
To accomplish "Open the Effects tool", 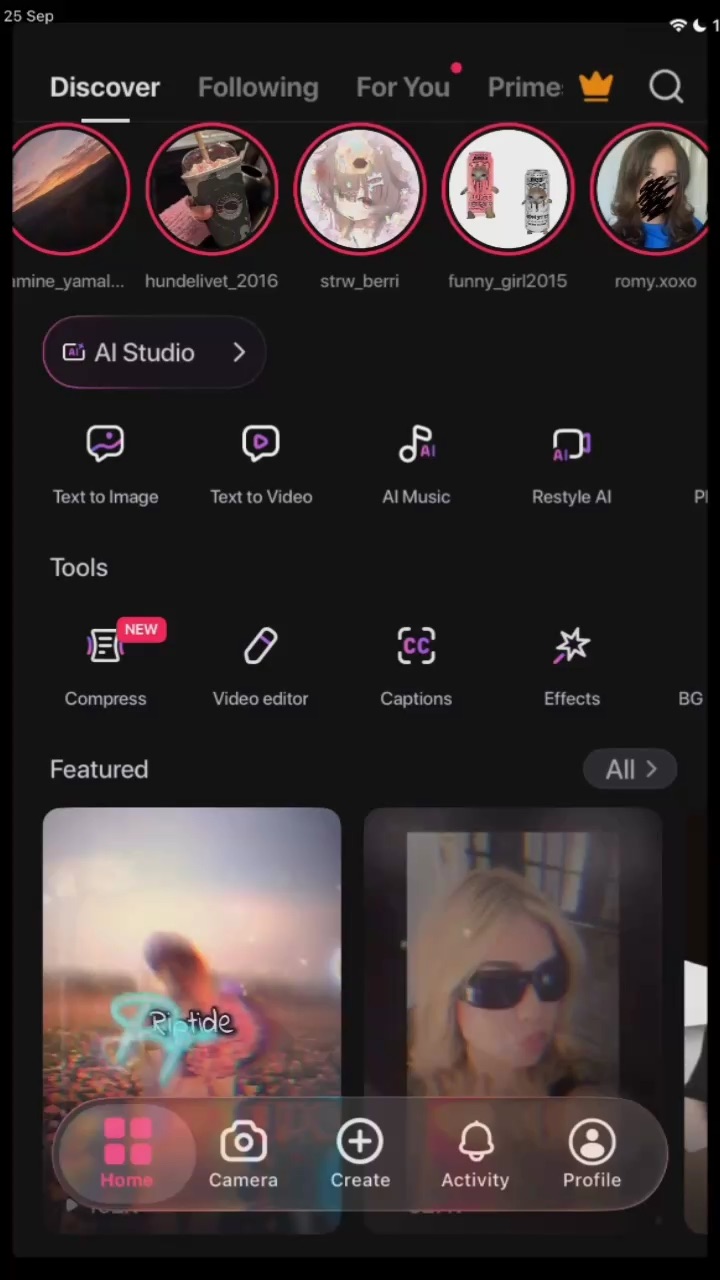I will 572,667.
